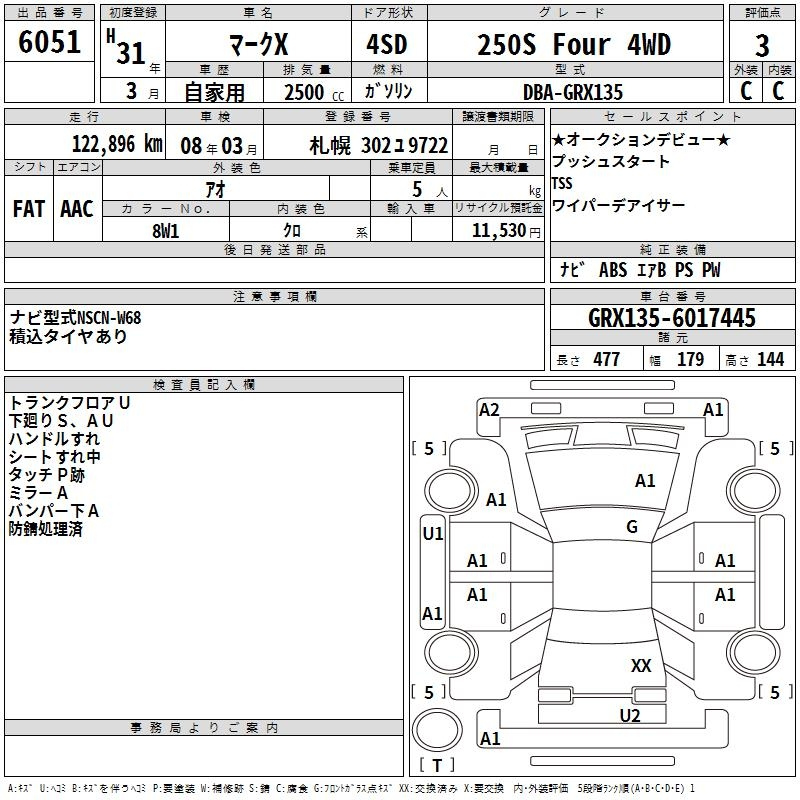Select the U2 mark on the car diagram
Image resolution: width=800 pixels, height=800 pixels.
tap(629, 715)
